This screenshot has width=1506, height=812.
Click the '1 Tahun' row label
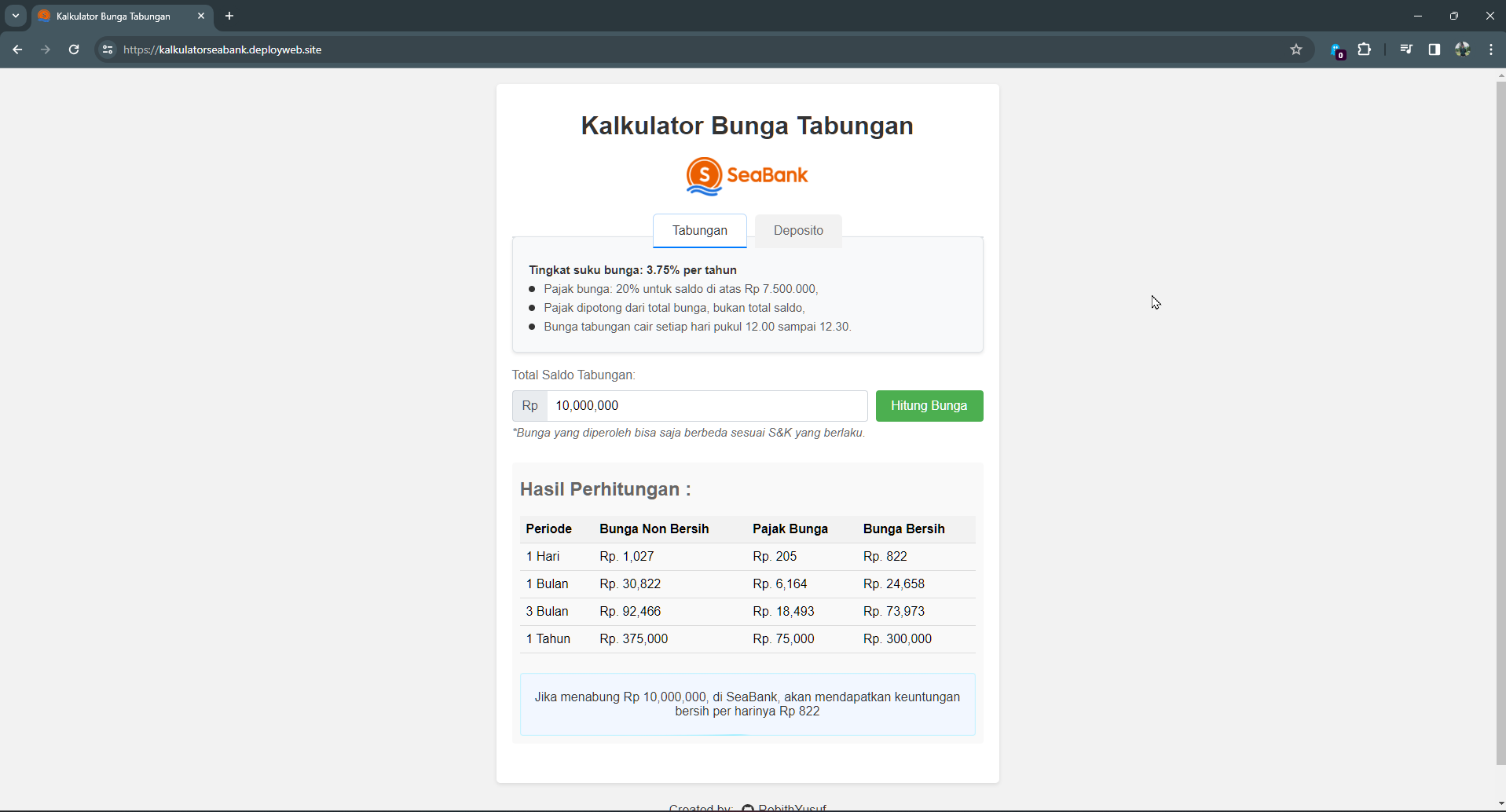tap(548, 639)
